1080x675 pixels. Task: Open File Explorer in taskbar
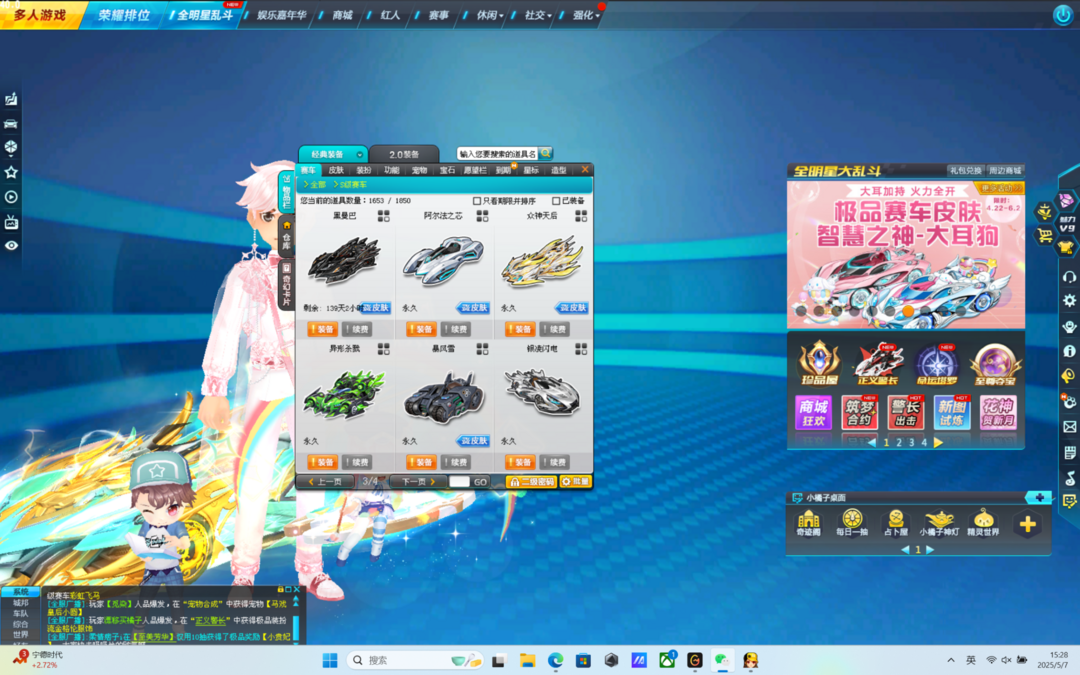[528, 660]
